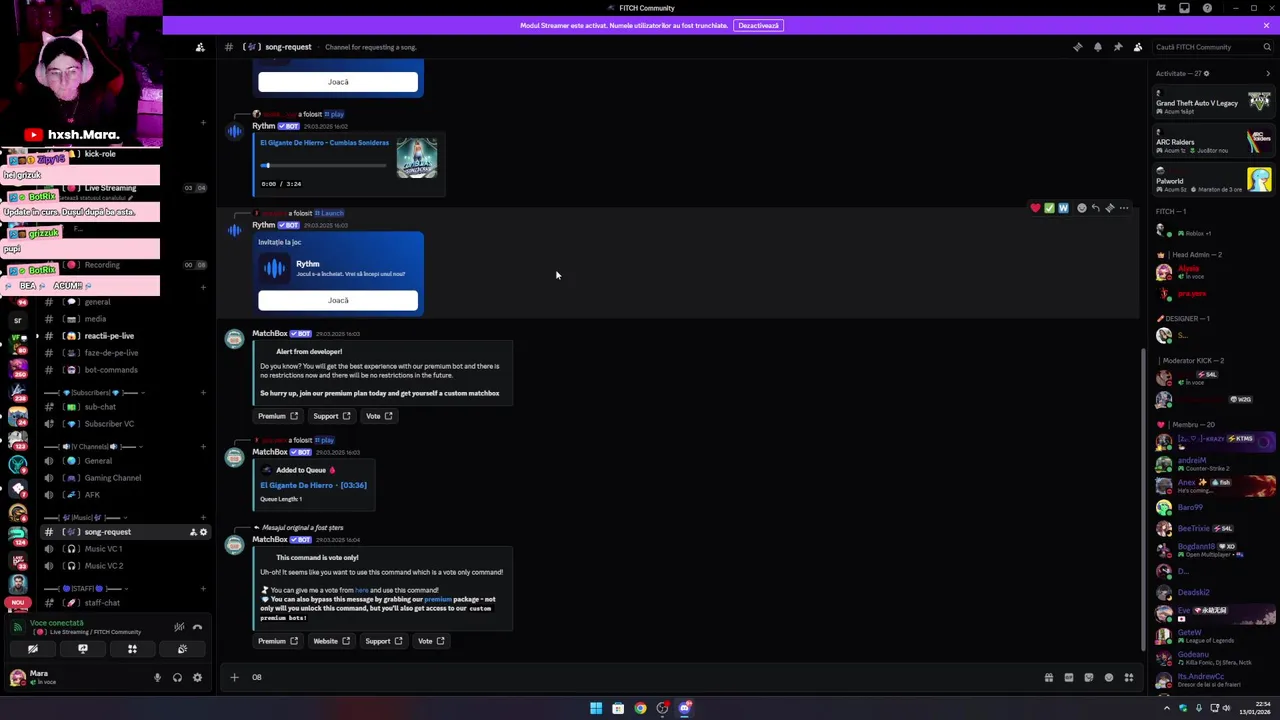Viewport: 1280px width, 720px height.
Task: Create invite for song-request channel
Action: click(193, 532)
